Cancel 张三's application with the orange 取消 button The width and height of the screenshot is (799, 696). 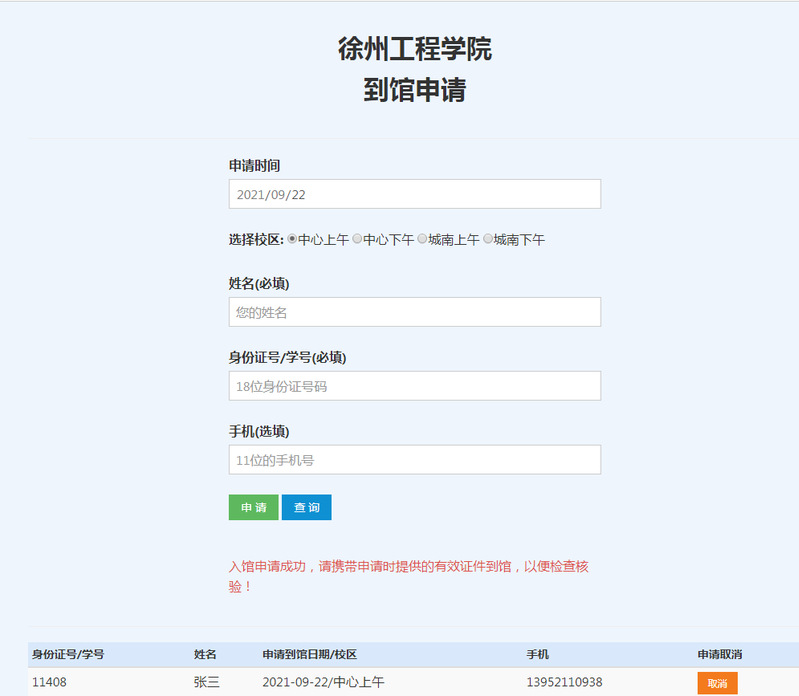pyautogui.click(x=717, y=683)
